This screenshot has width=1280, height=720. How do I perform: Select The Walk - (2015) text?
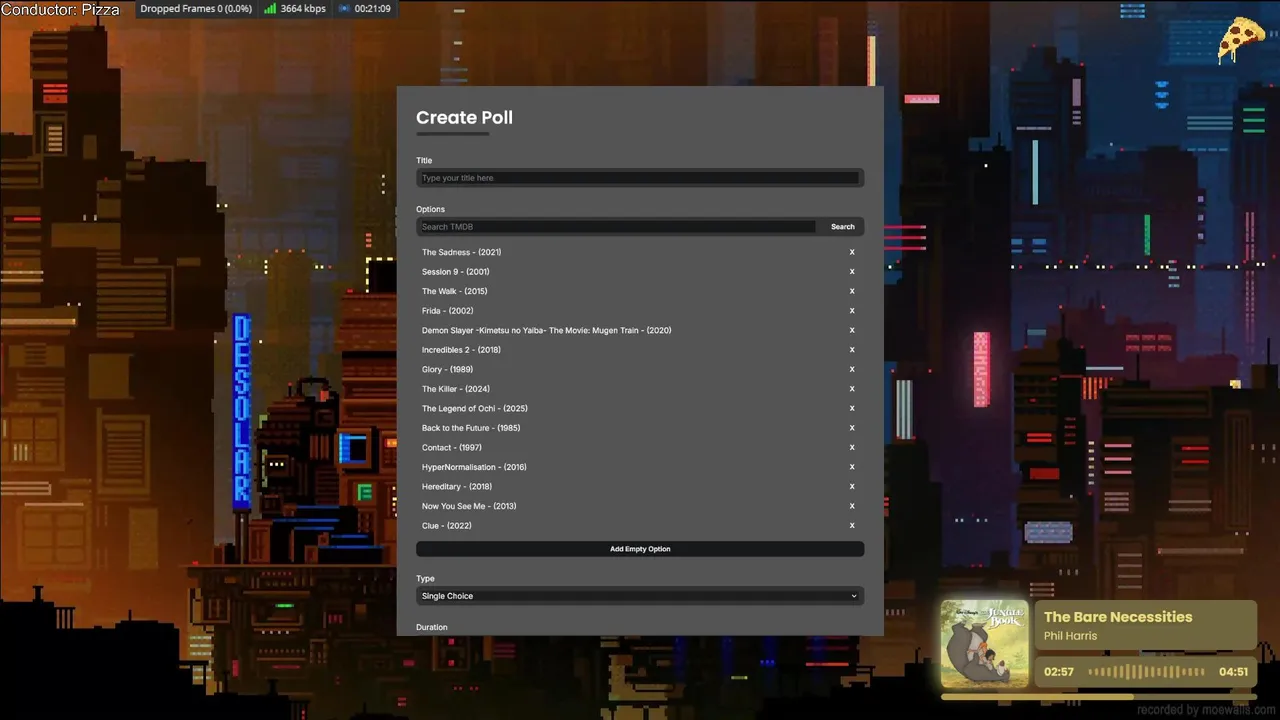tap(455, 291)
